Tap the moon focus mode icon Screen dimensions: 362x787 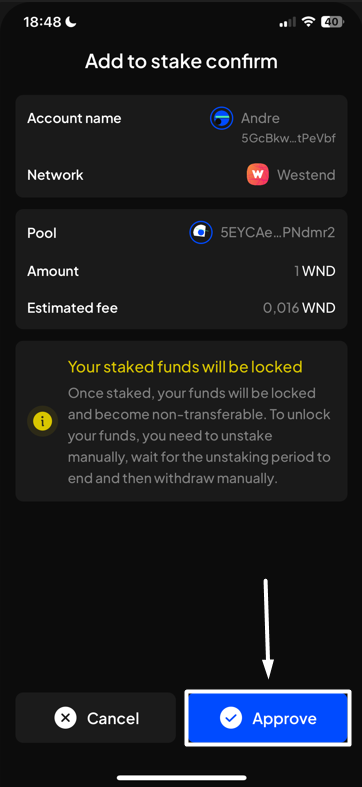[x=71, y=22]
